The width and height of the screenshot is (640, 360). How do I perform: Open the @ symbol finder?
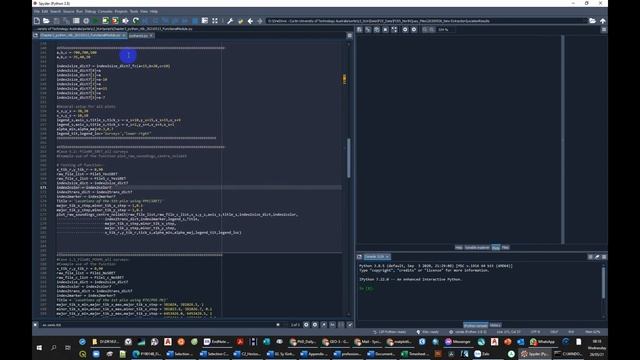86,20
